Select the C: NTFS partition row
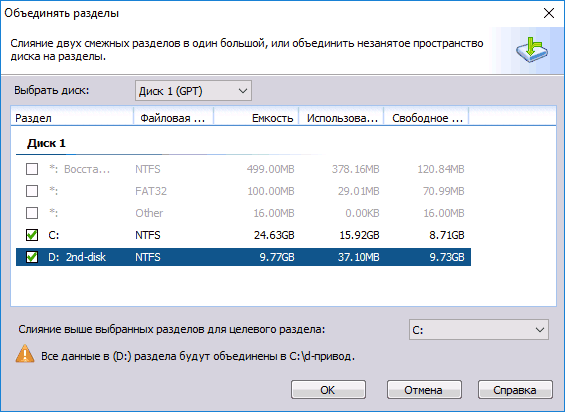The image size is (565, 412). coord(243,235)
